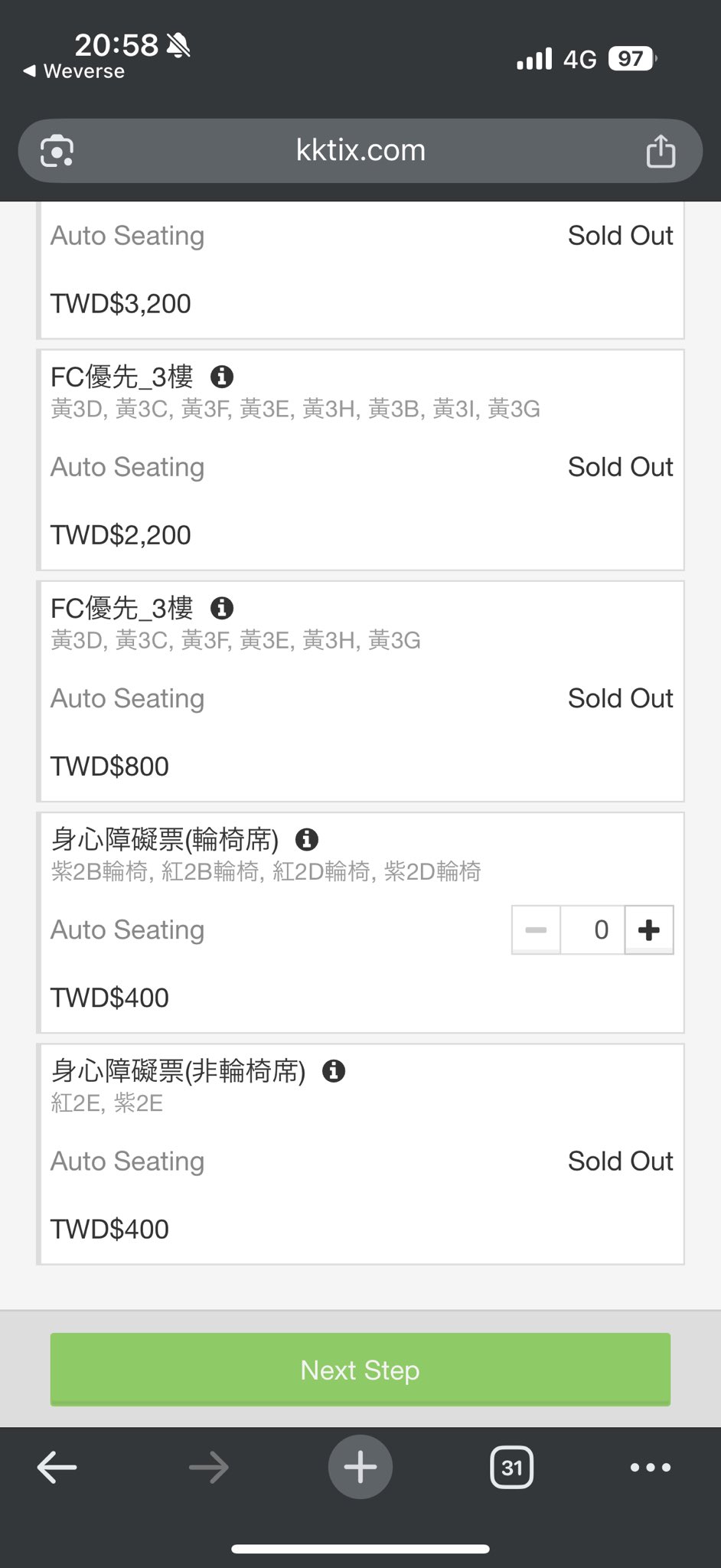Screen dimensions: 721x1568
Task: Tap the camera scan icon in address bar
Action: (57, 151)
